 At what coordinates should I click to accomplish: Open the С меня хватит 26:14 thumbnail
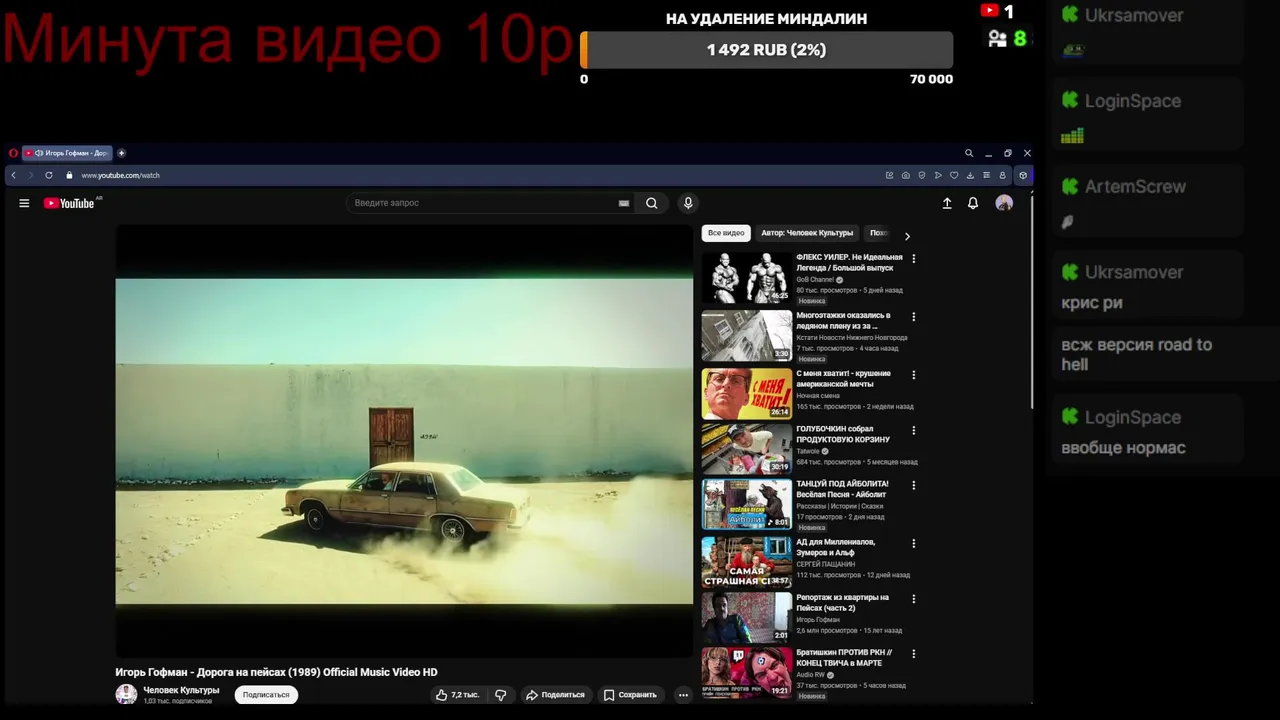click(746, 393)
